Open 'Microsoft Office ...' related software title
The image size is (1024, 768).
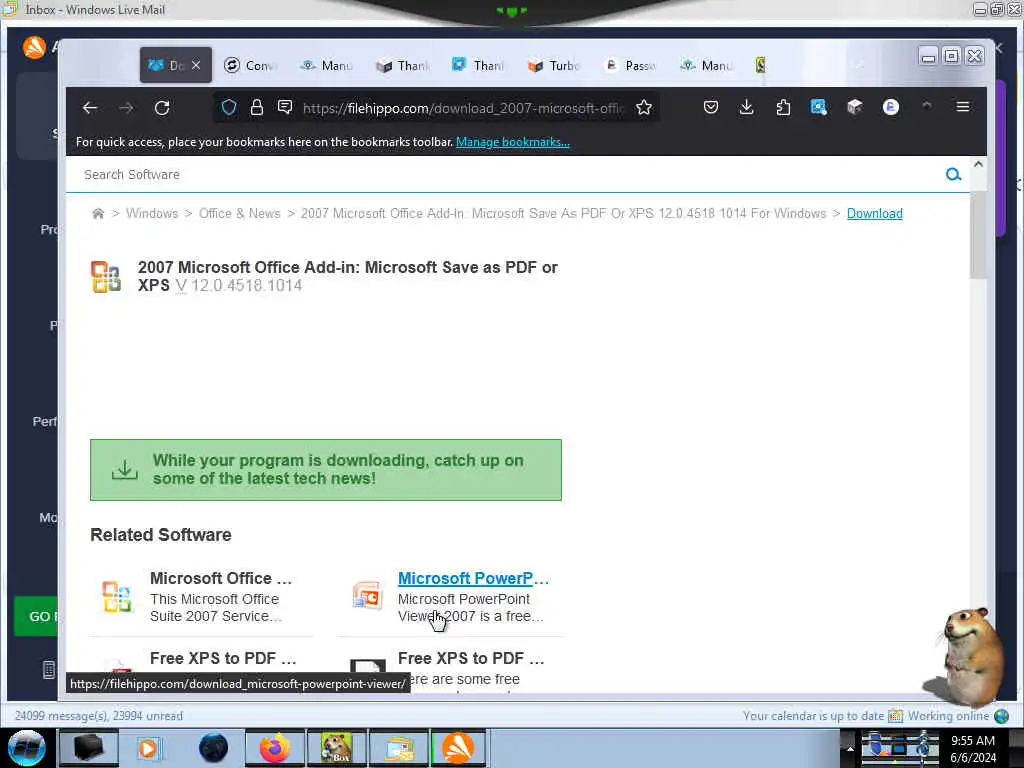[221, 578]
